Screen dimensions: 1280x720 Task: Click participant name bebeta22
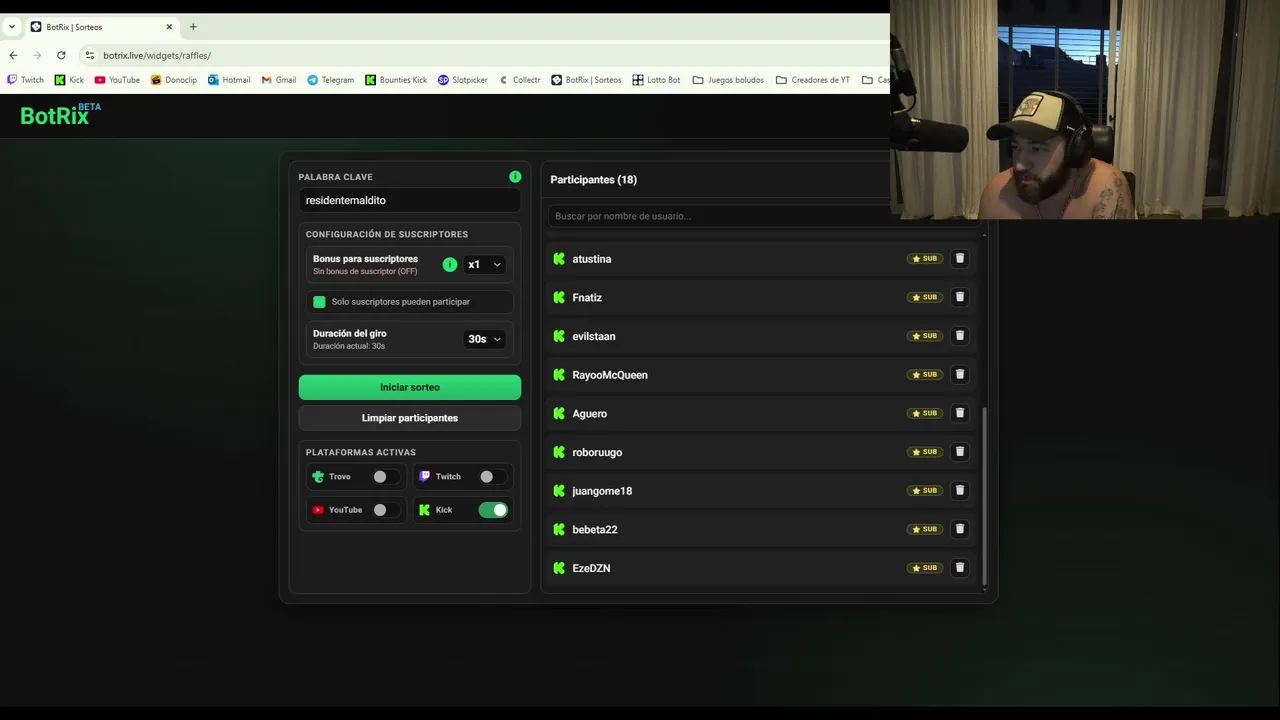tap(595, 530)
